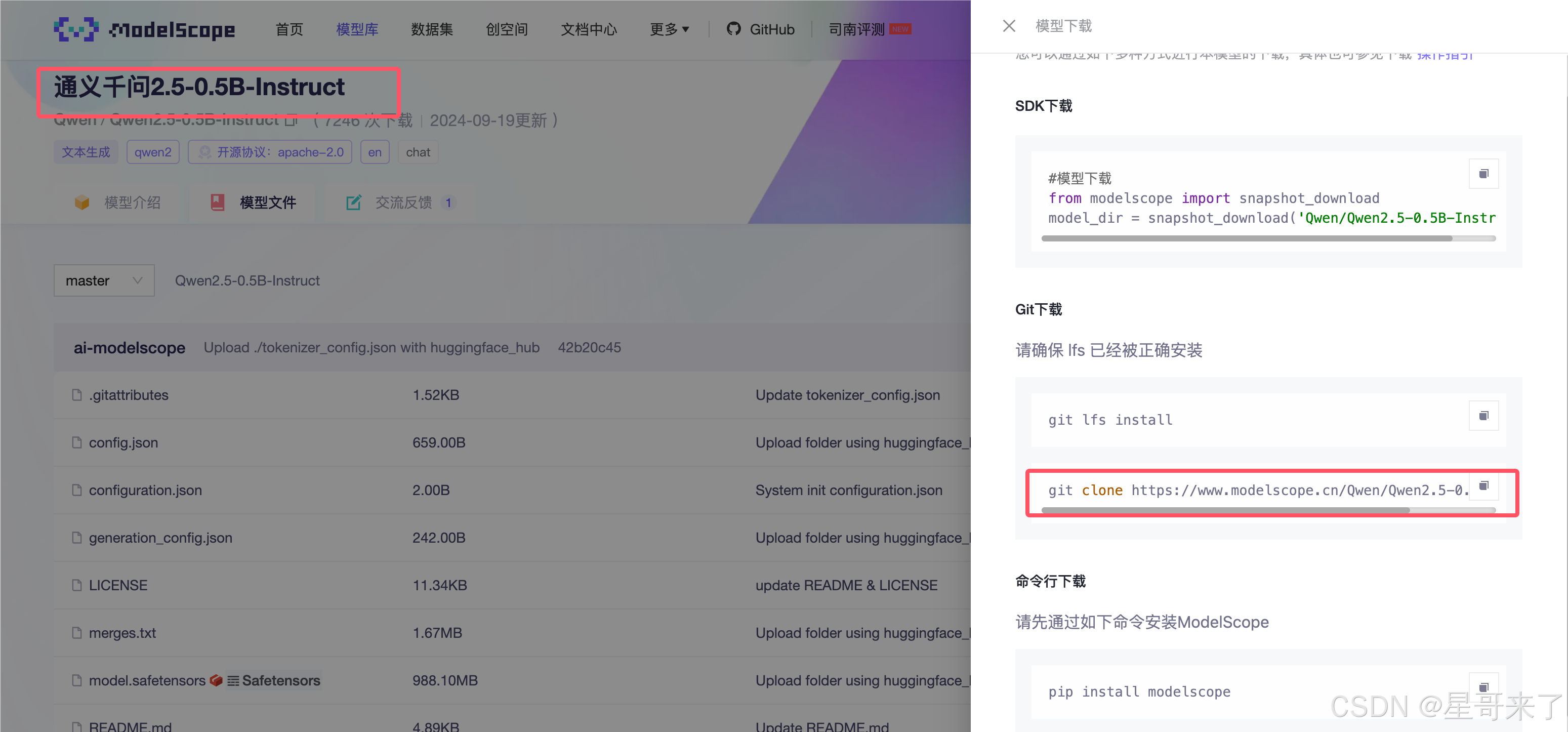Copy the SDK download code snippet
Image resolution: width=1568 pixels, height=732 pixels.
tap(1483, 174)
